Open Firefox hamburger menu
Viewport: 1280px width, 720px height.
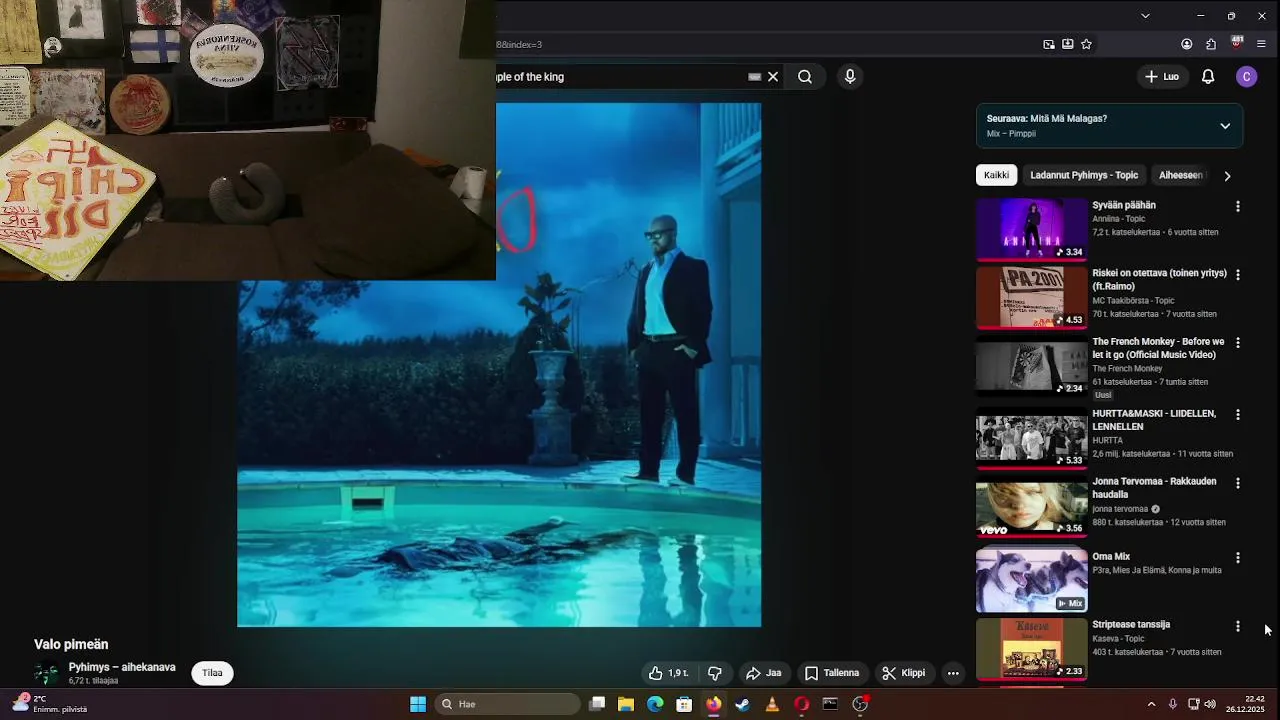click(1261, 44)
